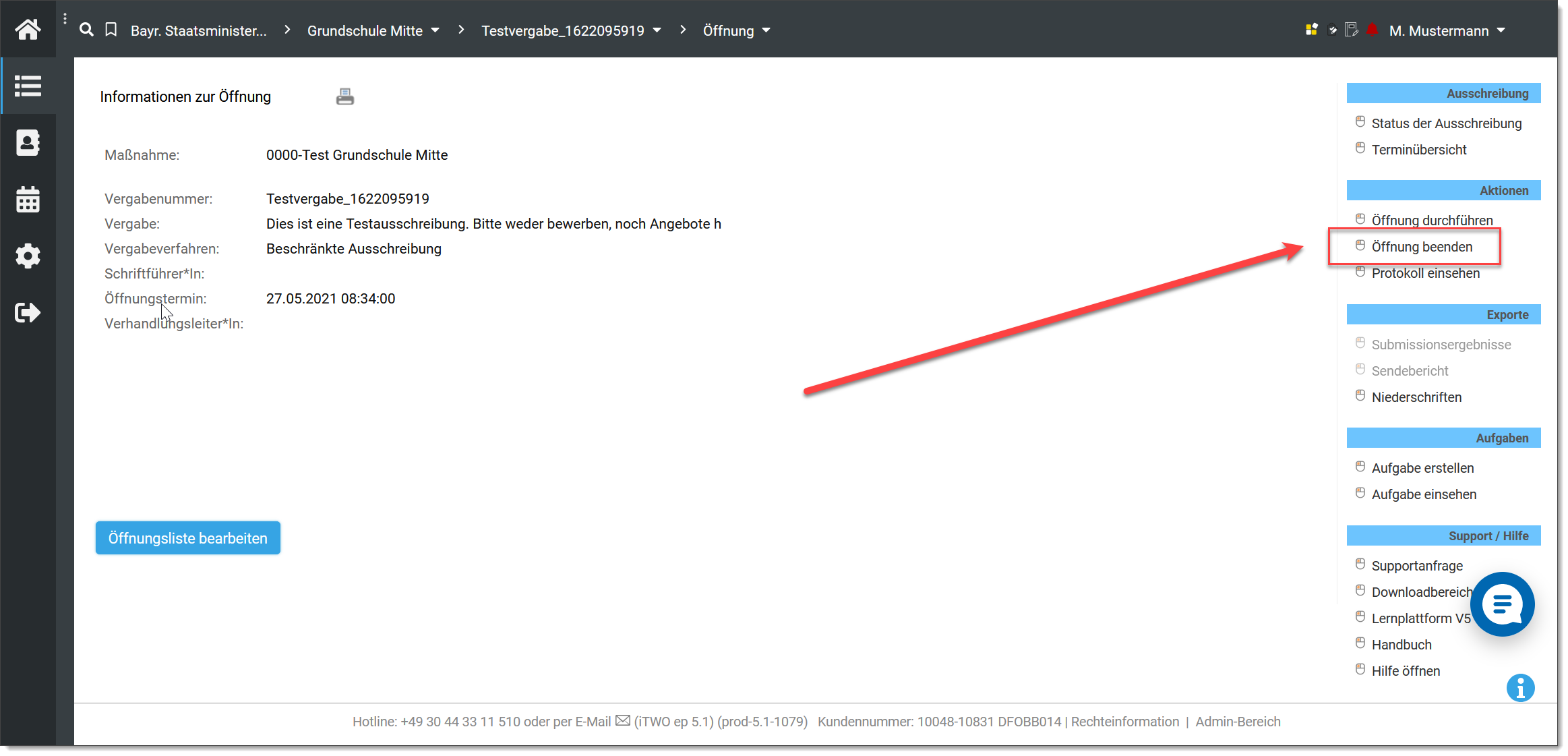Open the search magnifier in top bar
The width and height of the screenshot is (1568, 756).
[86, 30]
